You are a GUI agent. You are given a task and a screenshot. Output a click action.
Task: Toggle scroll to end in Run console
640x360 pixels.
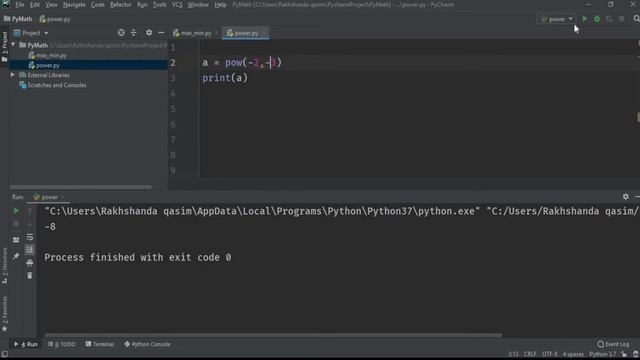coord(30,250)
